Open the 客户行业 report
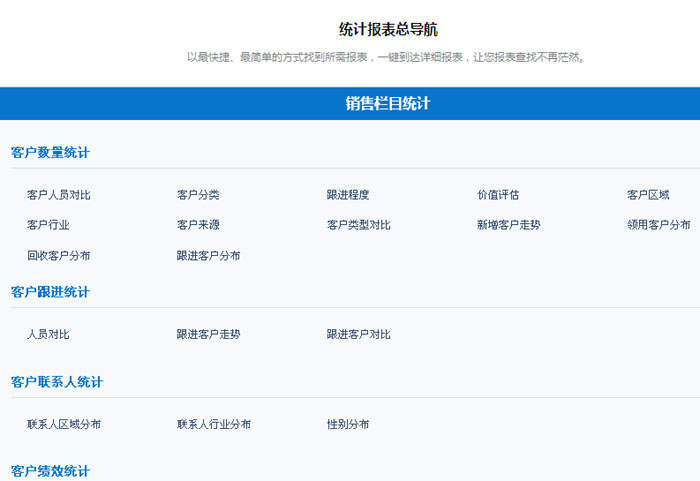 pos(48,225)
